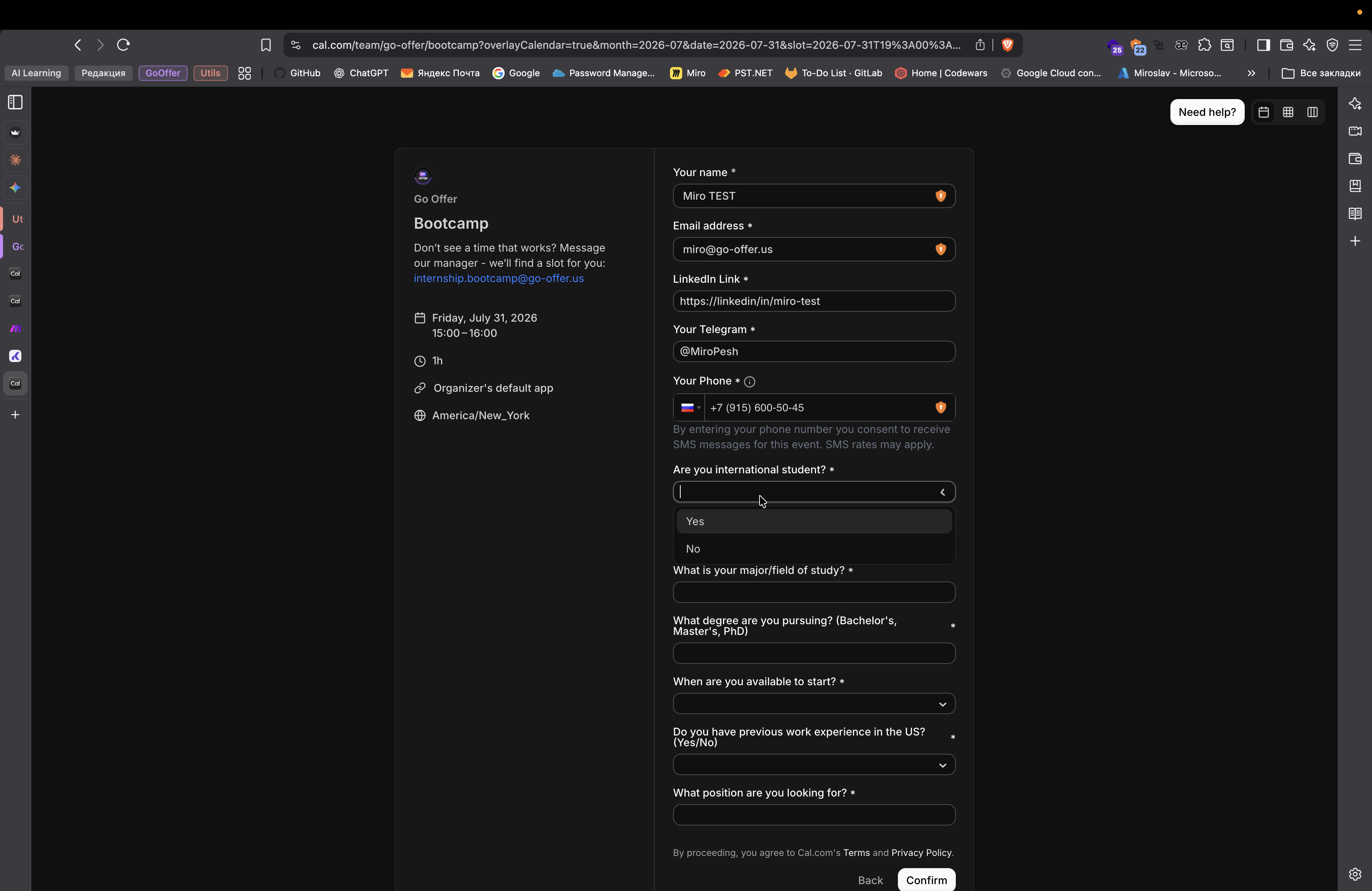Screen dimensions: 1372x891
Task: Switch to column view layout icon
Action: [1312, 112]
